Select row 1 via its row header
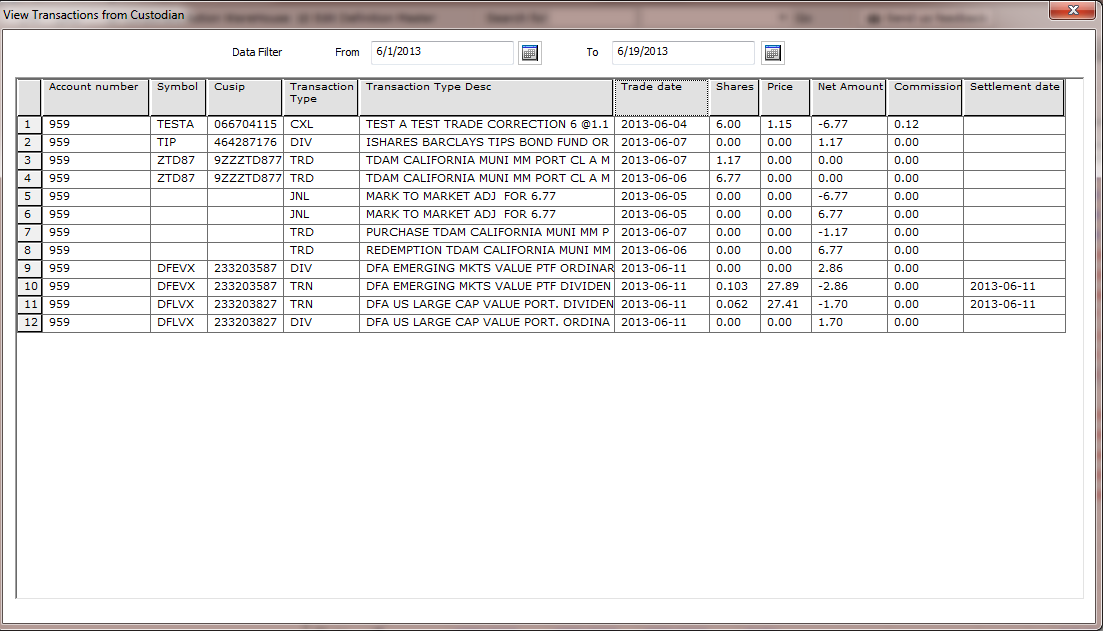The width and height of the screenshot is (1103, 631). (x=29, y=125)
